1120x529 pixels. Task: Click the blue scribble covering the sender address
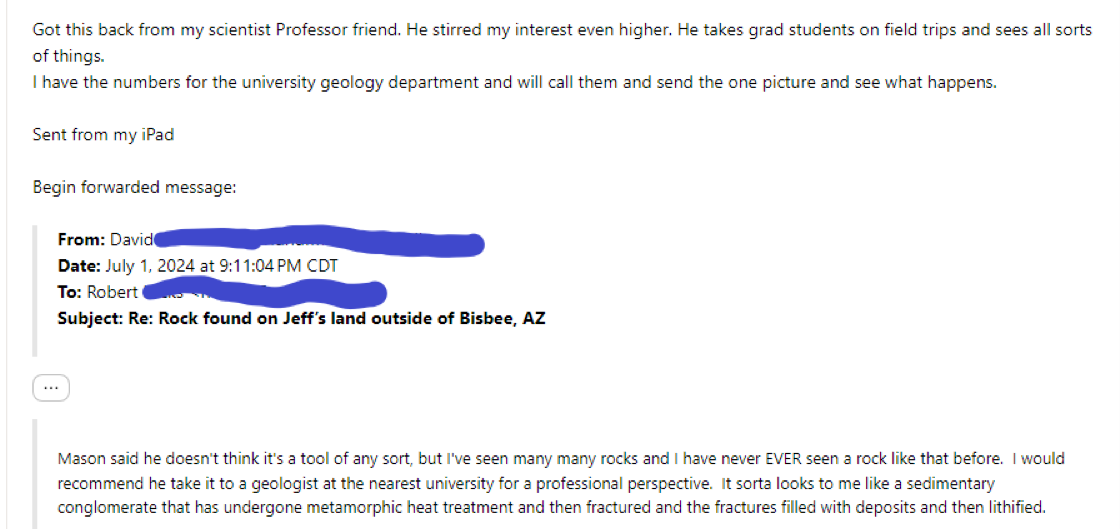319,240
